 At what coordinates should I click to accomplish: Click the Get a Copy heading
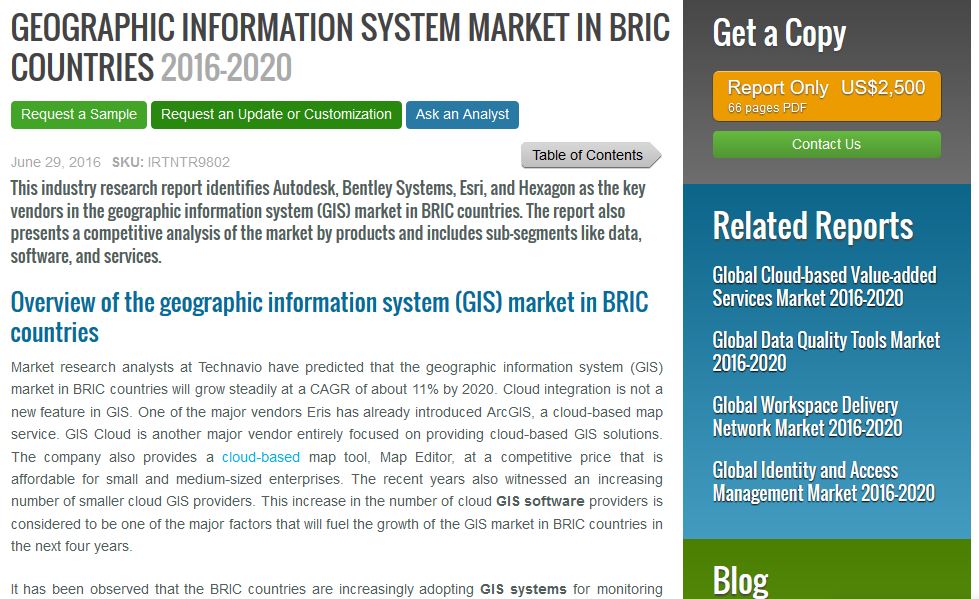coord(779,33)
